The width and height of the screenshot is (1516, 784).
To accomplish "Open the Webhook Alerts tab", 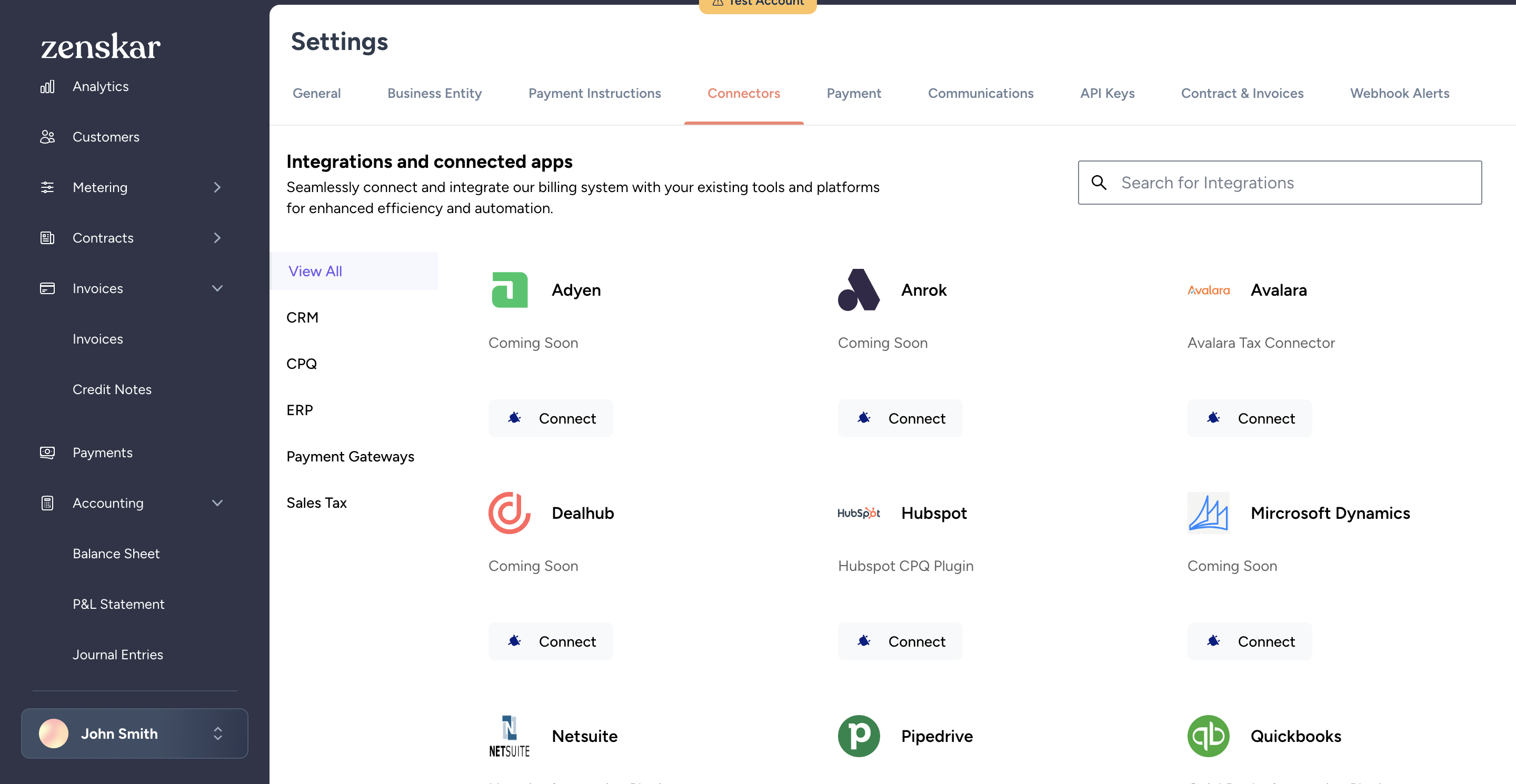I will click(x=1400, y=93).
